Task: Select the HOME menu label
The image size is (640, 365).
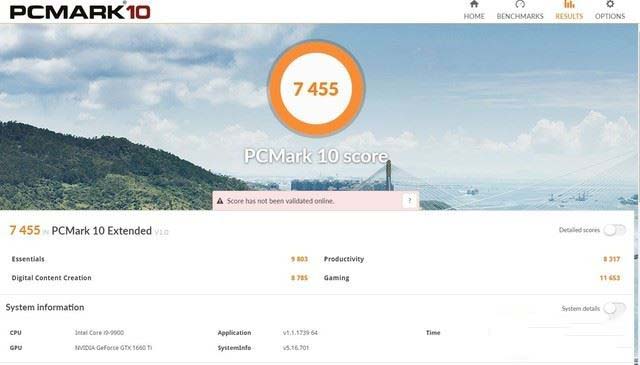Action: pos(474,16)
